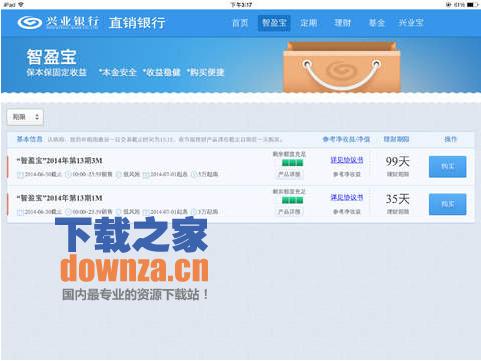
Task: Click the deadline calendar icon in 3M row
Action: click(x=20, y=174)
